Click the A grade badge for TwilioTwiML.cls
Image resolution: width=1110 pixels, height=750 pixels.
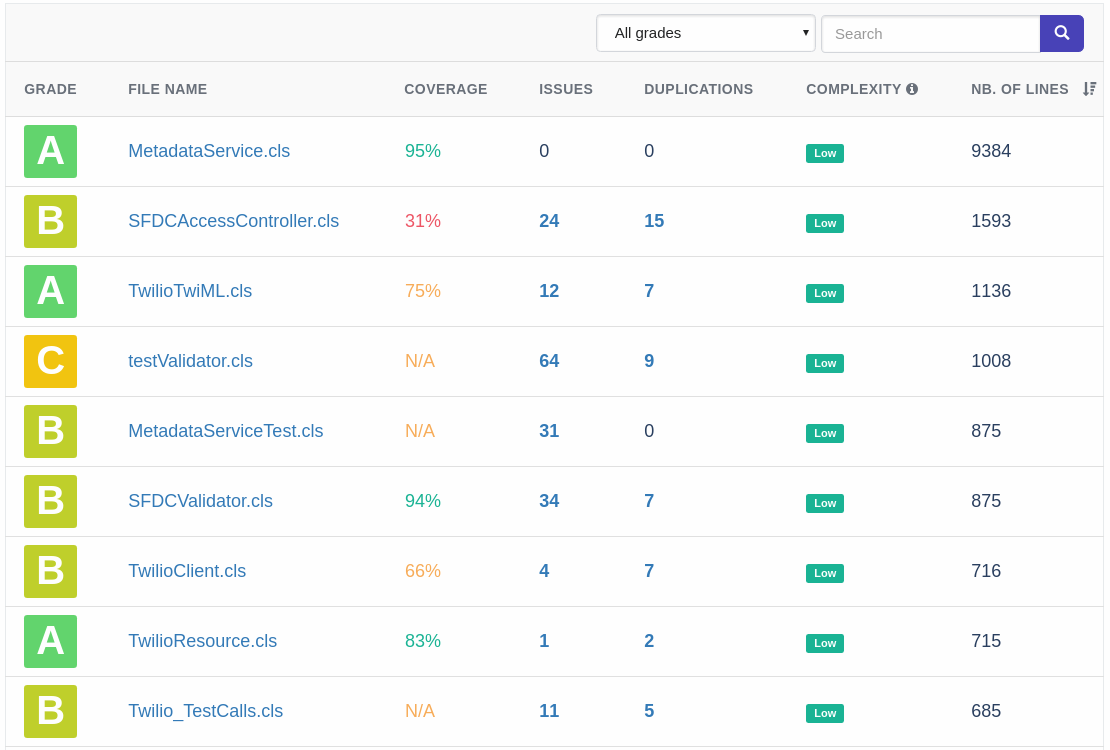[x=50, y=291]
